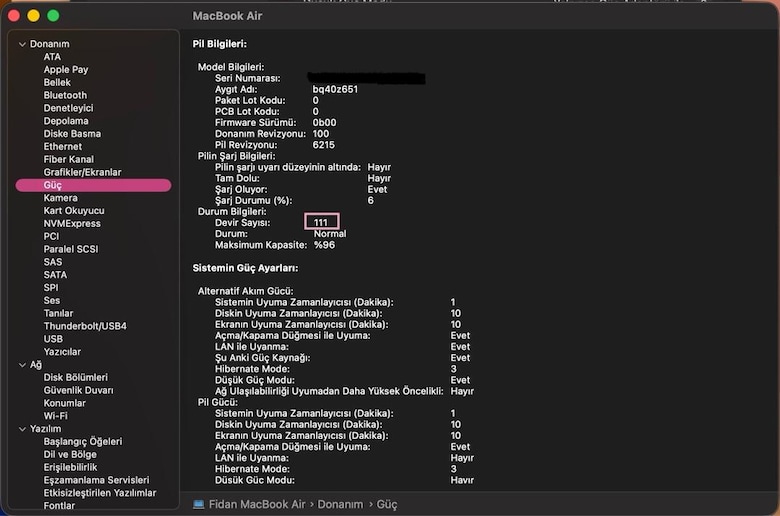
Task: Open Eşzamanlama Servisleri entry
Action: coord(97,480)
